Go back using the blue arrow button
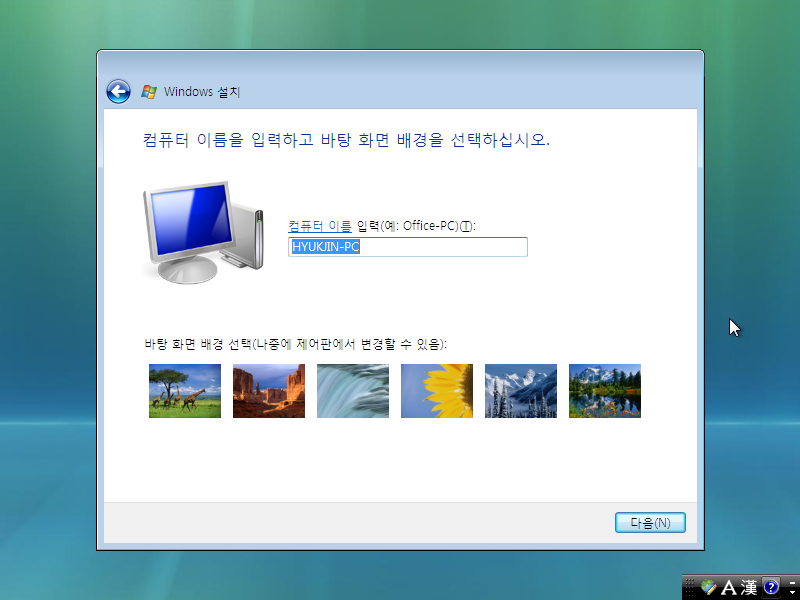The width and height of the screenshot is (800, 600). [x=118, y=92]
